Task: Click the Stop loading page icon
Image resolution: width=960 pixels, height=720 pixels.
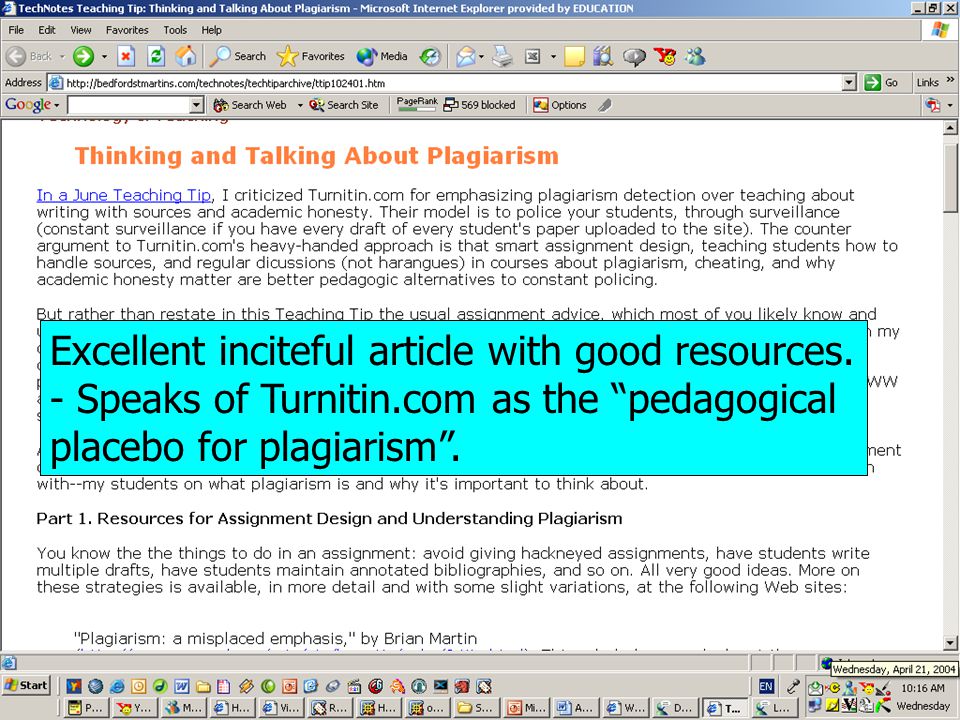Action: (x=126, y=56)
